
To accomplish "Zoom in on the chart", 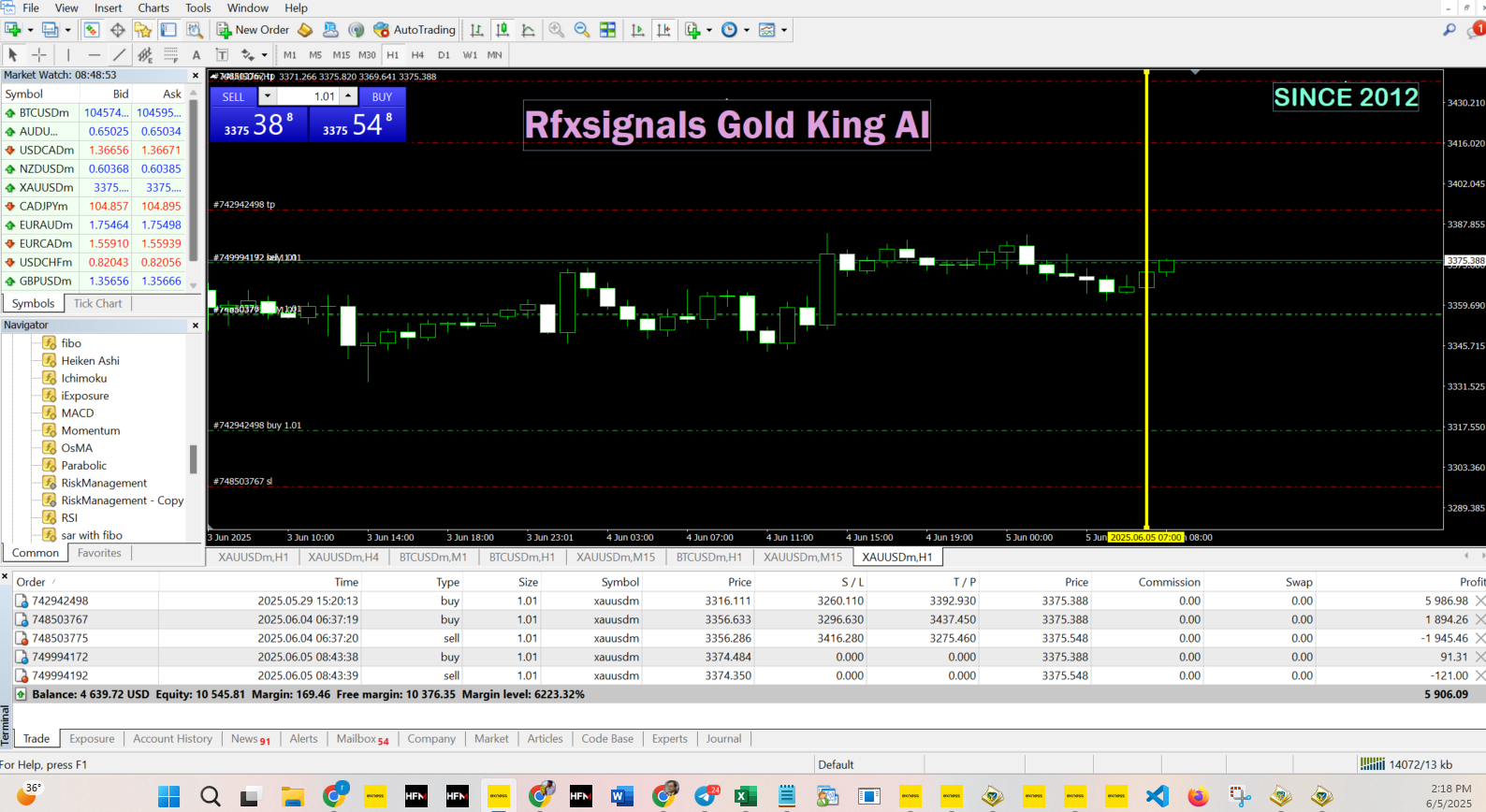I will 557,30.
